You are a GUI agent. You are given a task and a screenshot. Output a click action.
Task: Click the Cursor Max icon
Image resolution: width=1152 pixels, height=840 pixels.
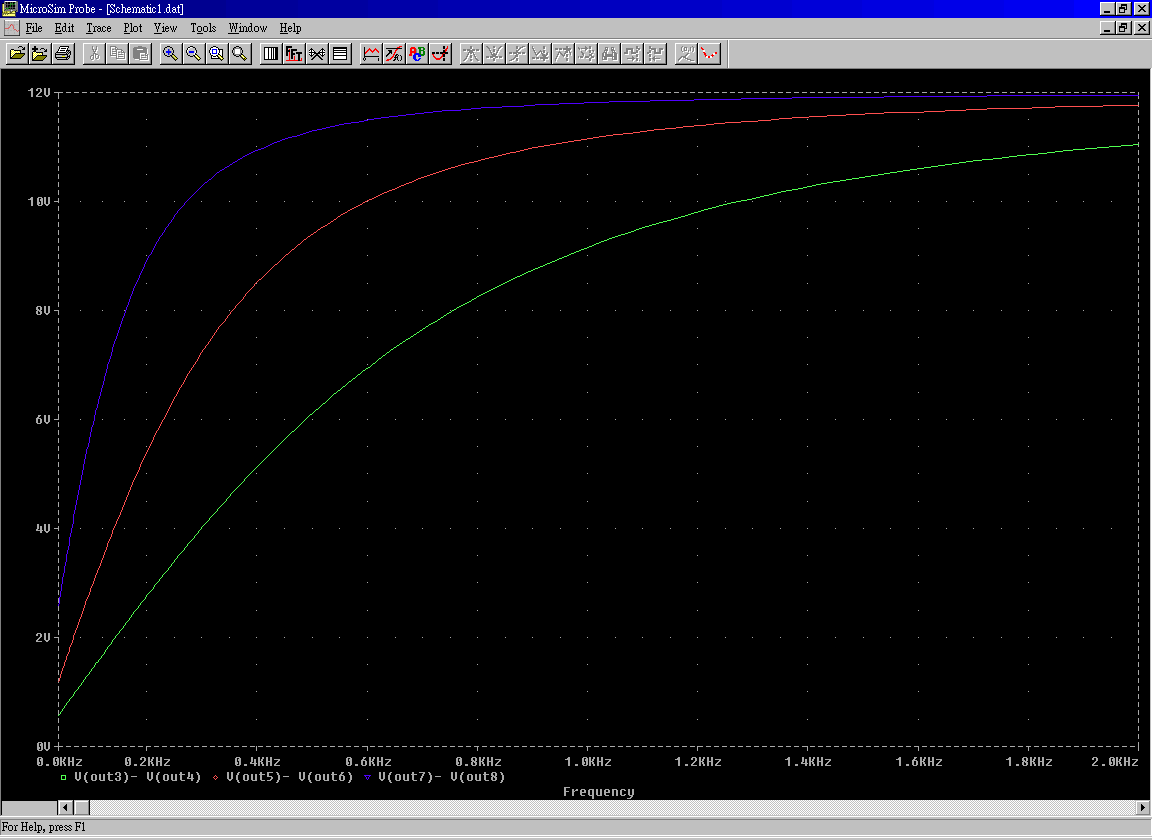pos(563,54)
